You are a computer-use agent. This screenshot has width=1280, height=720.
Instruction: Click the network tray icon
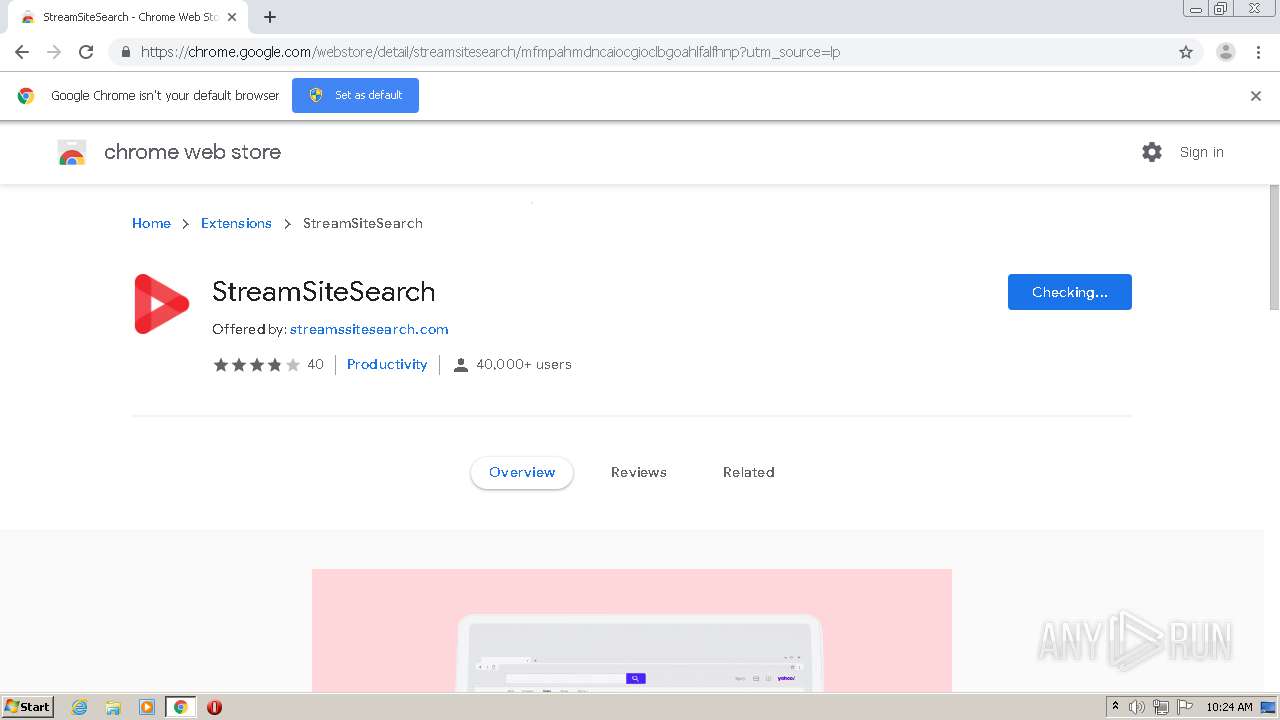[1161, 707]
